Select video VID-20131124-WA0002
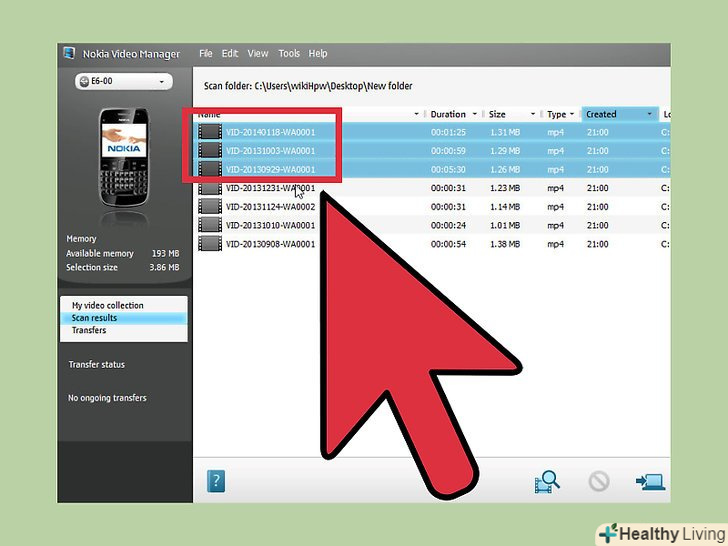 271,207
